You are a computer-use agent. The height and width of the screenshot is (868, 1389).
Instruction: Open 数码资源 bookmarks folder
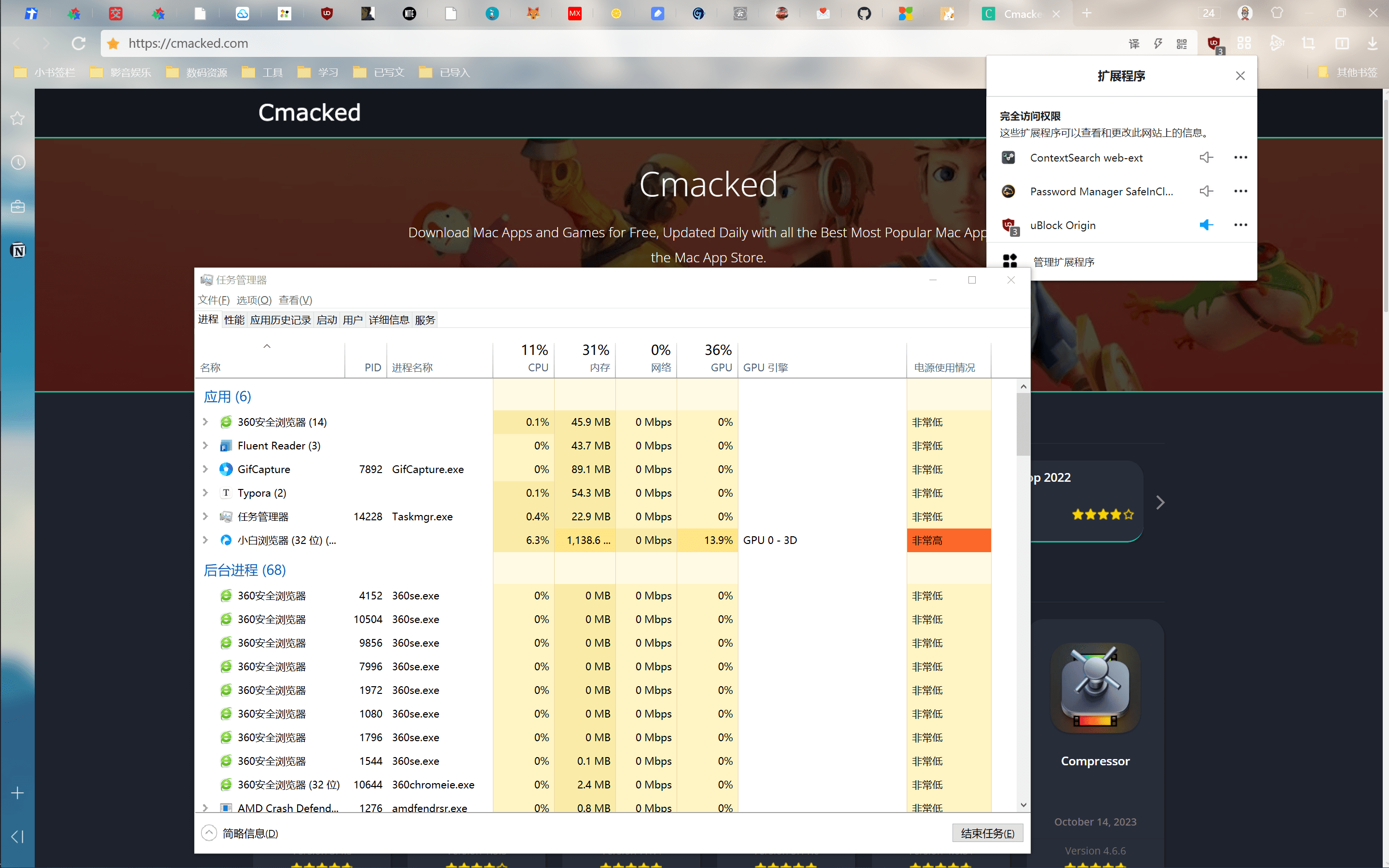pyautogui.click(x=196, y=72)
